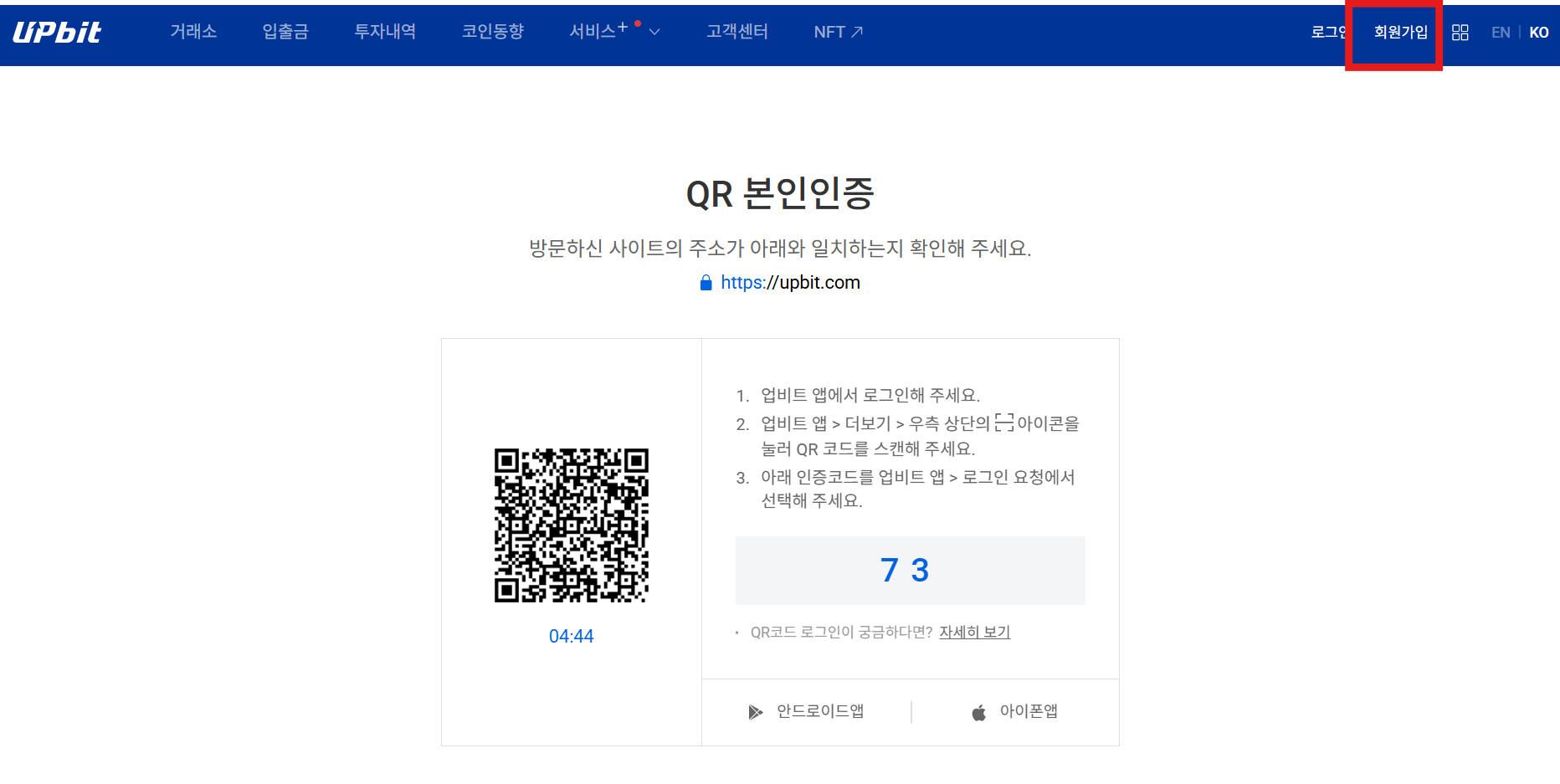
Task: Open the 코인동향 menu
Action: tap(493, 32)
